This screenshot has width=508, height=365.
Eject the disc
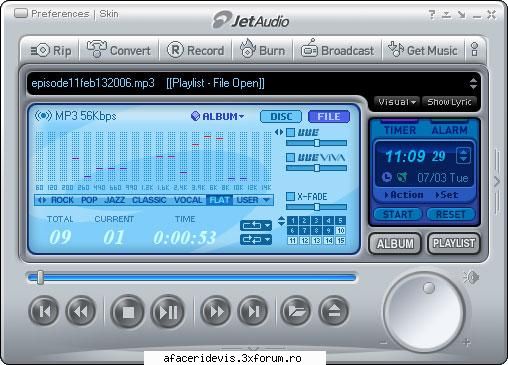click(x=334, y=312)
